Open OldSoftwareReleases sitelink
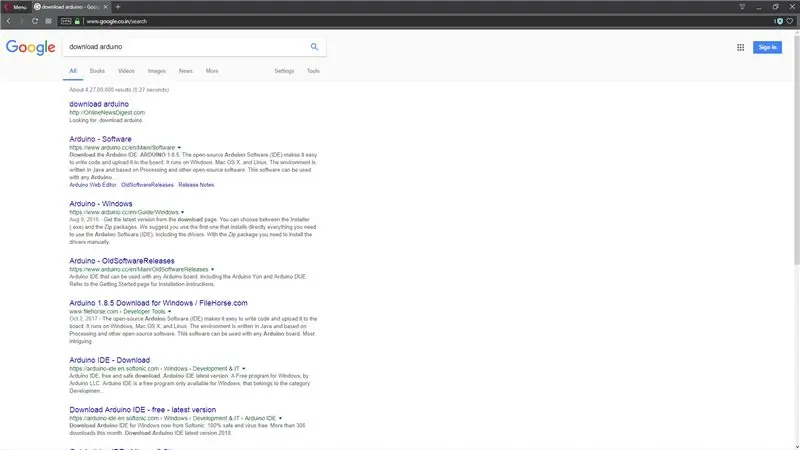800x450 pixels. point(147,185)
